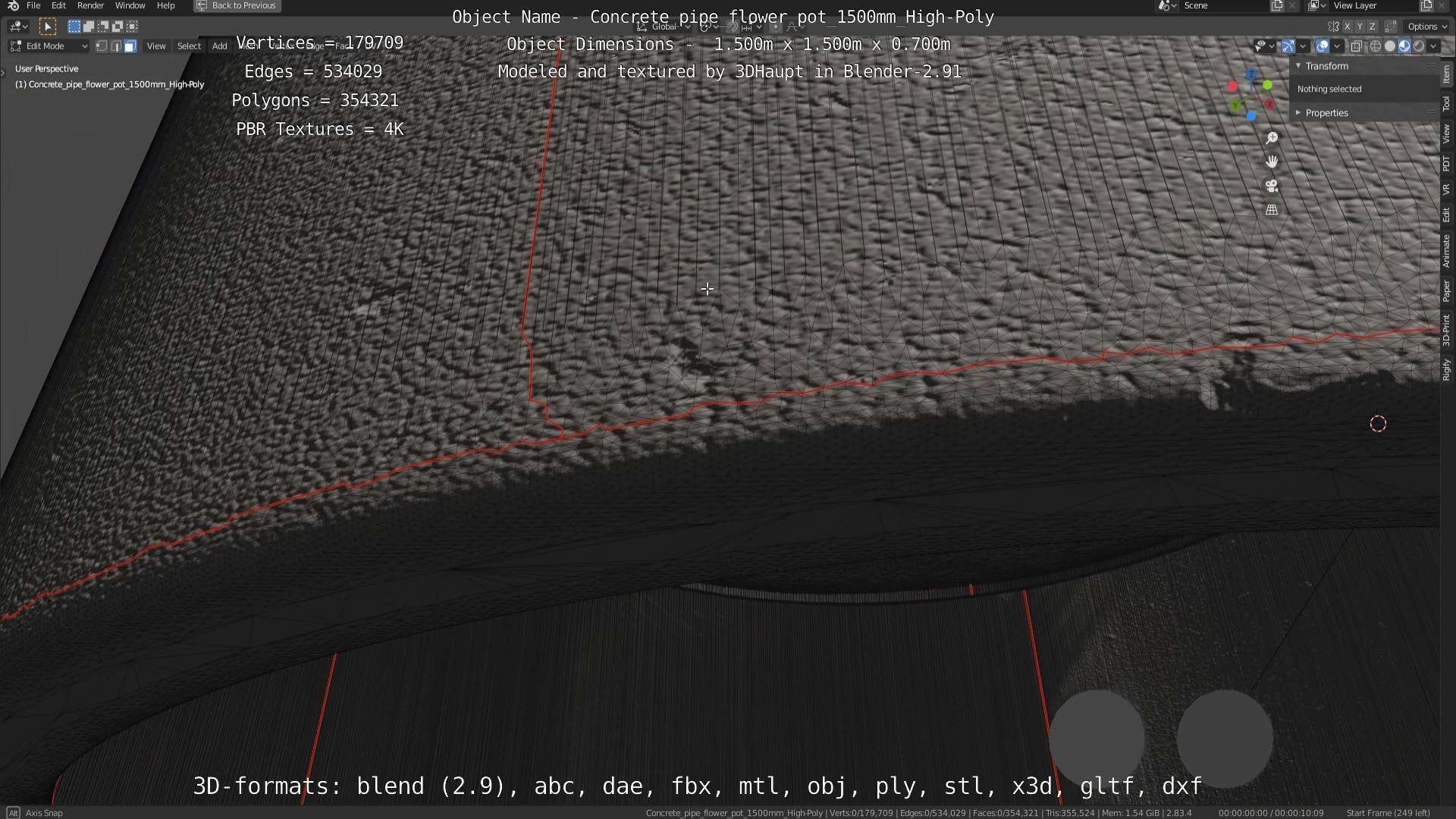Open the Options dropdown

1426,27
